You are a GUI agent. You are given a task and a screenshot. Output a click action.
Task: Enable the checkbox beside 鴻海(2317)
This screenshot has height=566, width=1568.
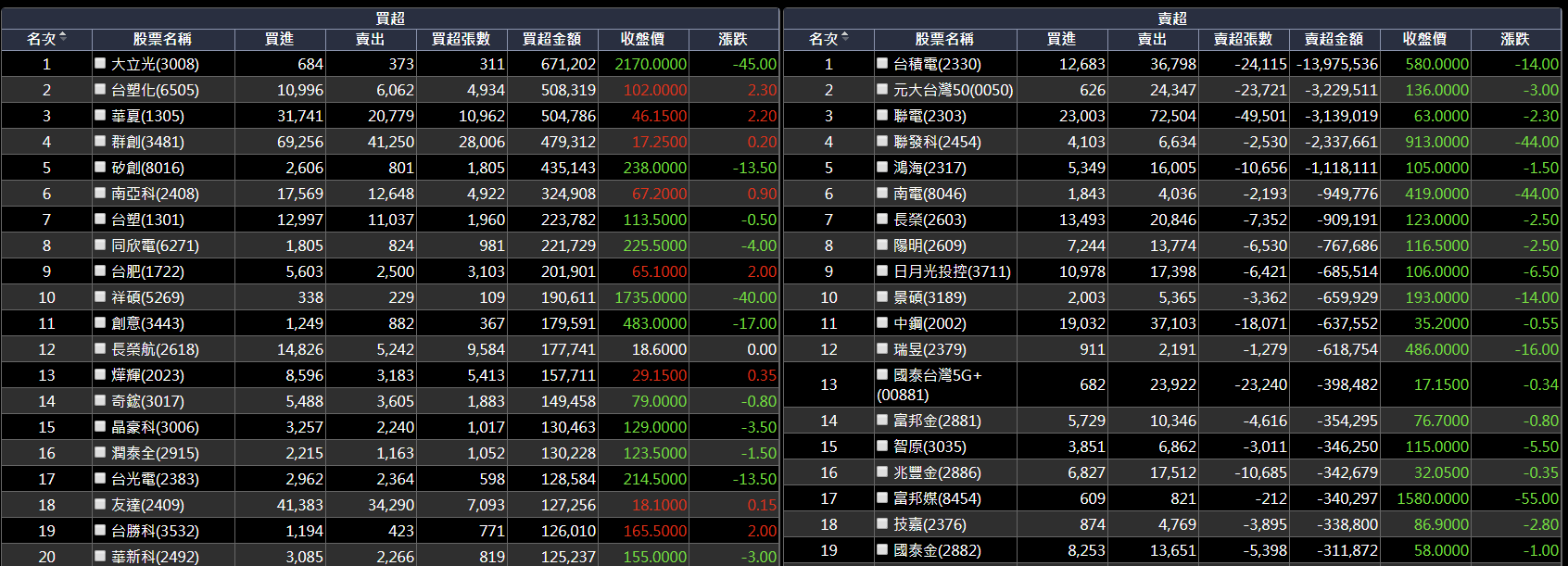pos(882,167)
